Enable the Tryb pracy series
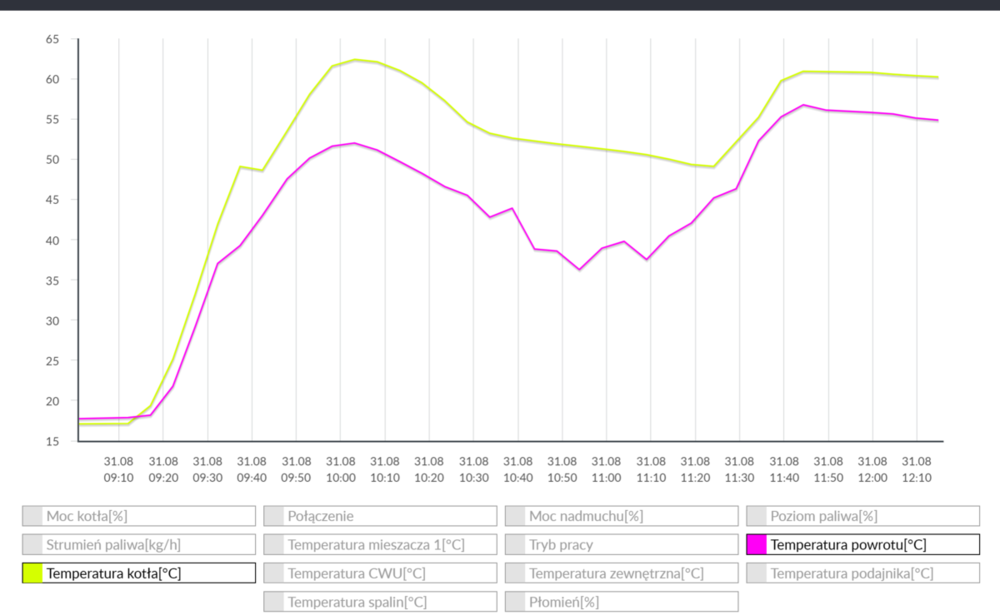Image resolution: width=1000 pixels, height=615 pixels. coord(622,545)
